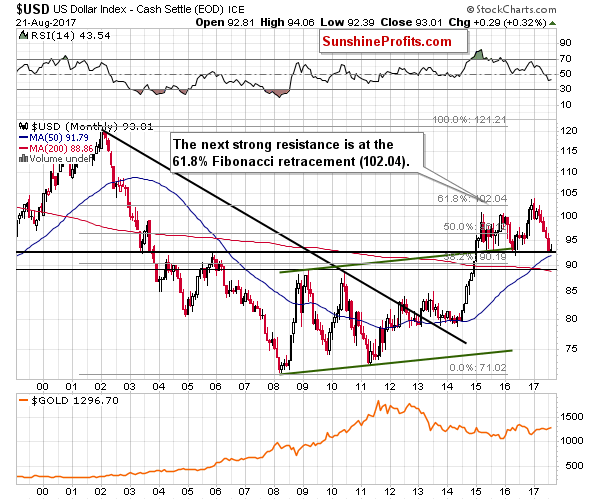Image resolution: width=600 pixels, height=500 pixels.
Task: Click the RSI(14) 43.54 label
Action: (70, 36)
